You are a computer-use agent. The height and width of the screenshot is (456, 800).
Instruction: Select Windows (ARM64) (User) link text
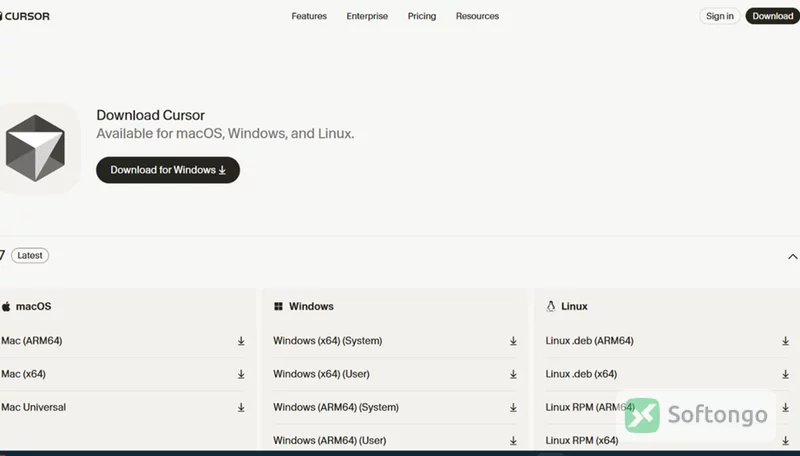(330, 440)
